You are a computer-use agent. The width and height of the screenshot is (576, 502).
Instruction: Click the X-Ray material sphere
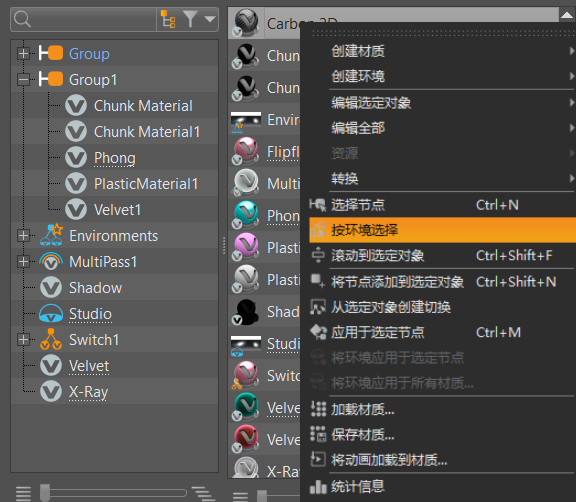click(246, 468)
